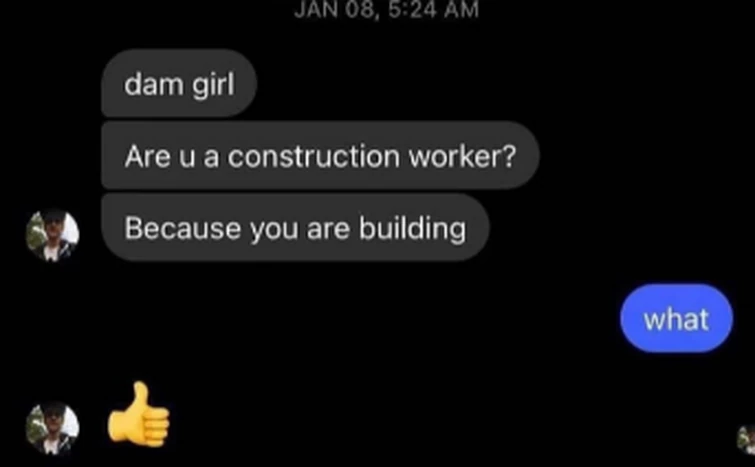
Task: Click the word 'worker?' in the message
Action: pos(462,156)
